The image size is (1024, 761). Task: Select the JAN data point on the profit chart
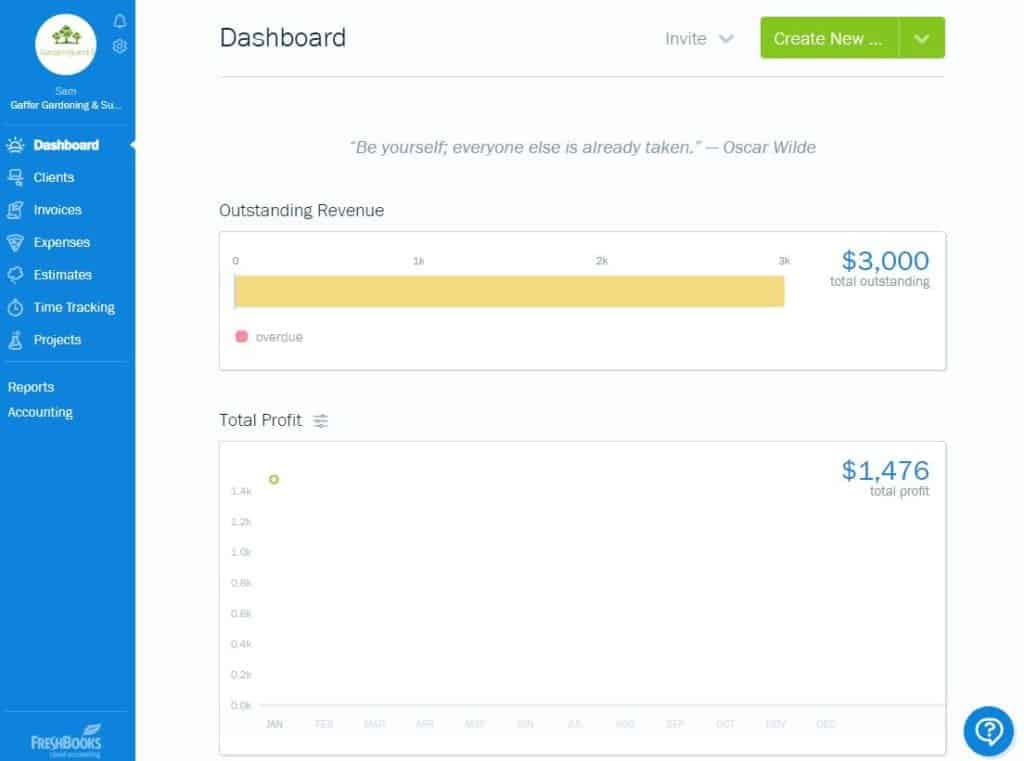[274, 480]
